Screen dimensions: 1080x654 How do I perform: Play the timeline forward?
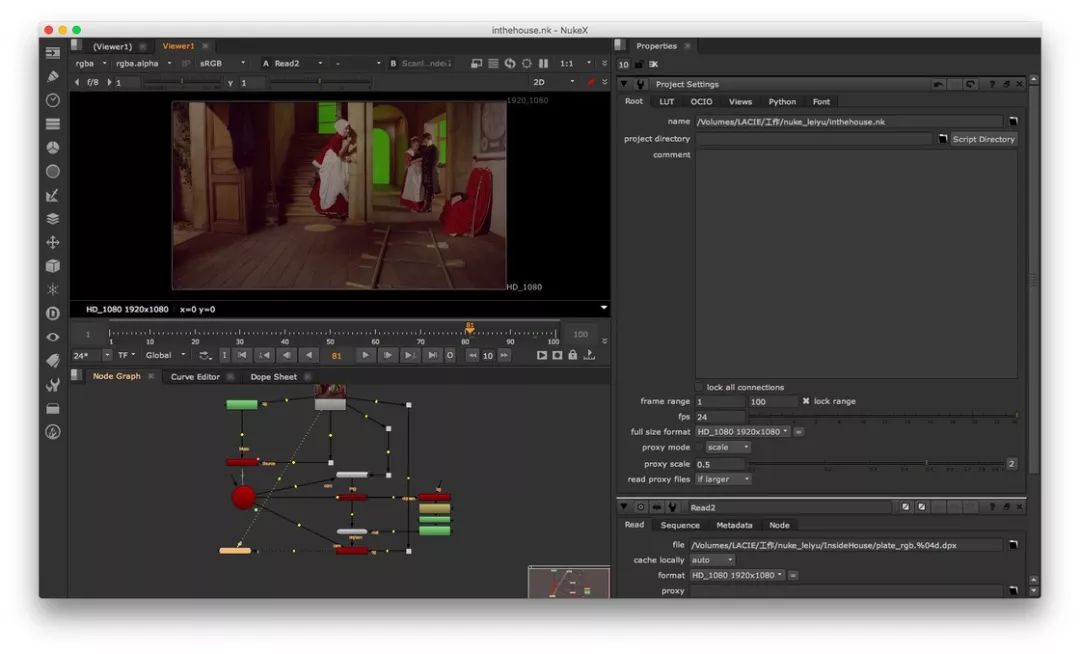365,355
